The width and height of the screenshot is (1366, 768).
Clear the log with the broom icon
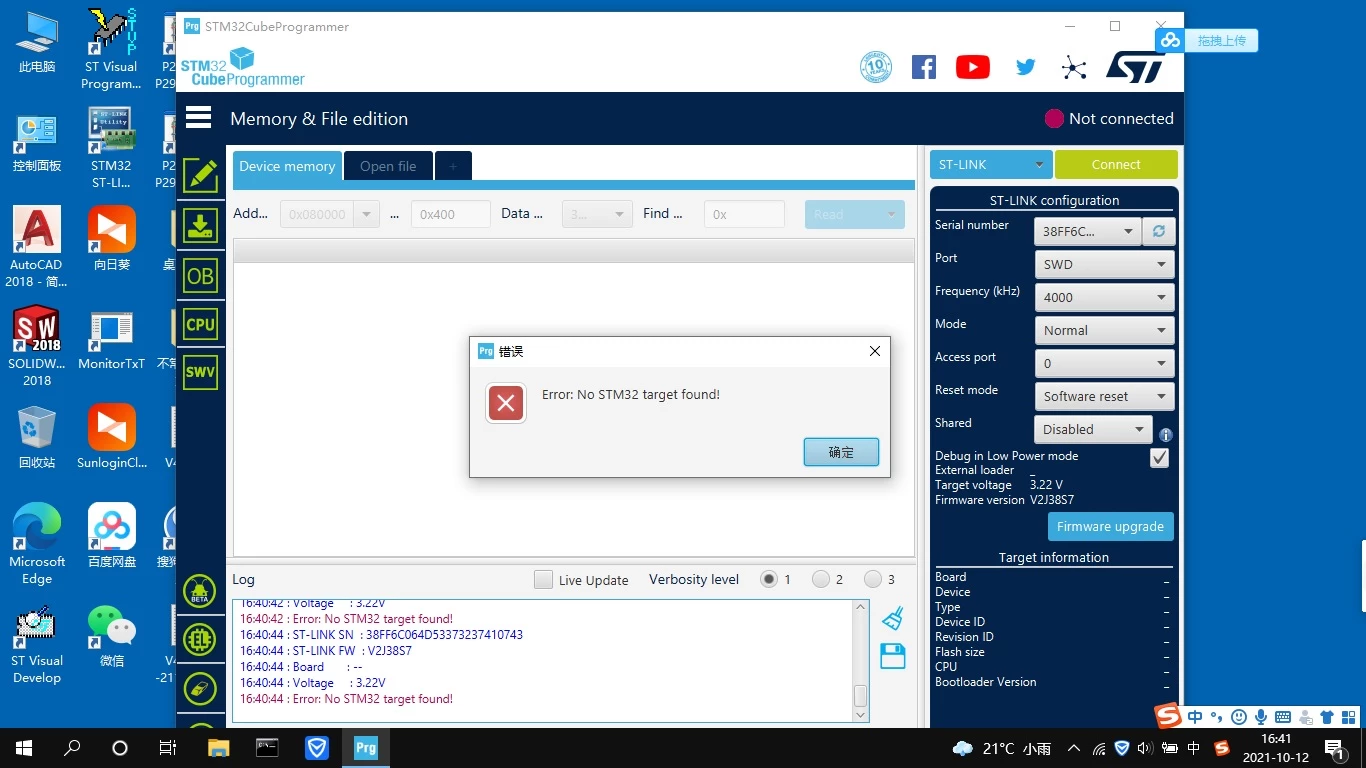click(893, 618)
